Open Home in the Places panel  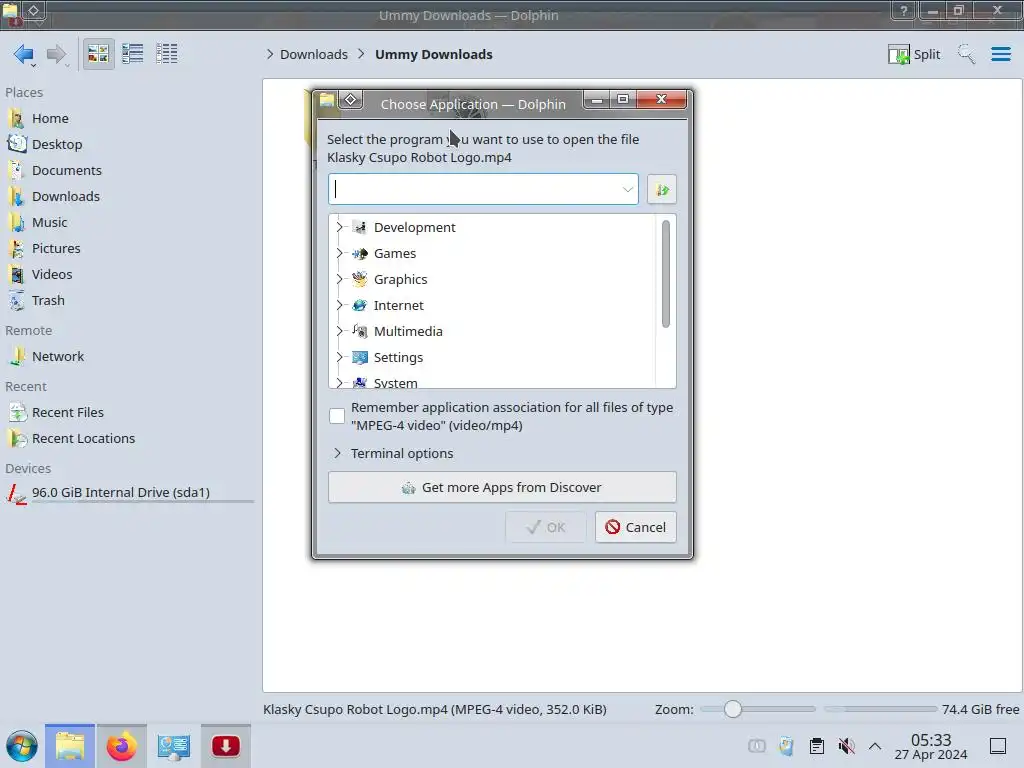point(50,118)
